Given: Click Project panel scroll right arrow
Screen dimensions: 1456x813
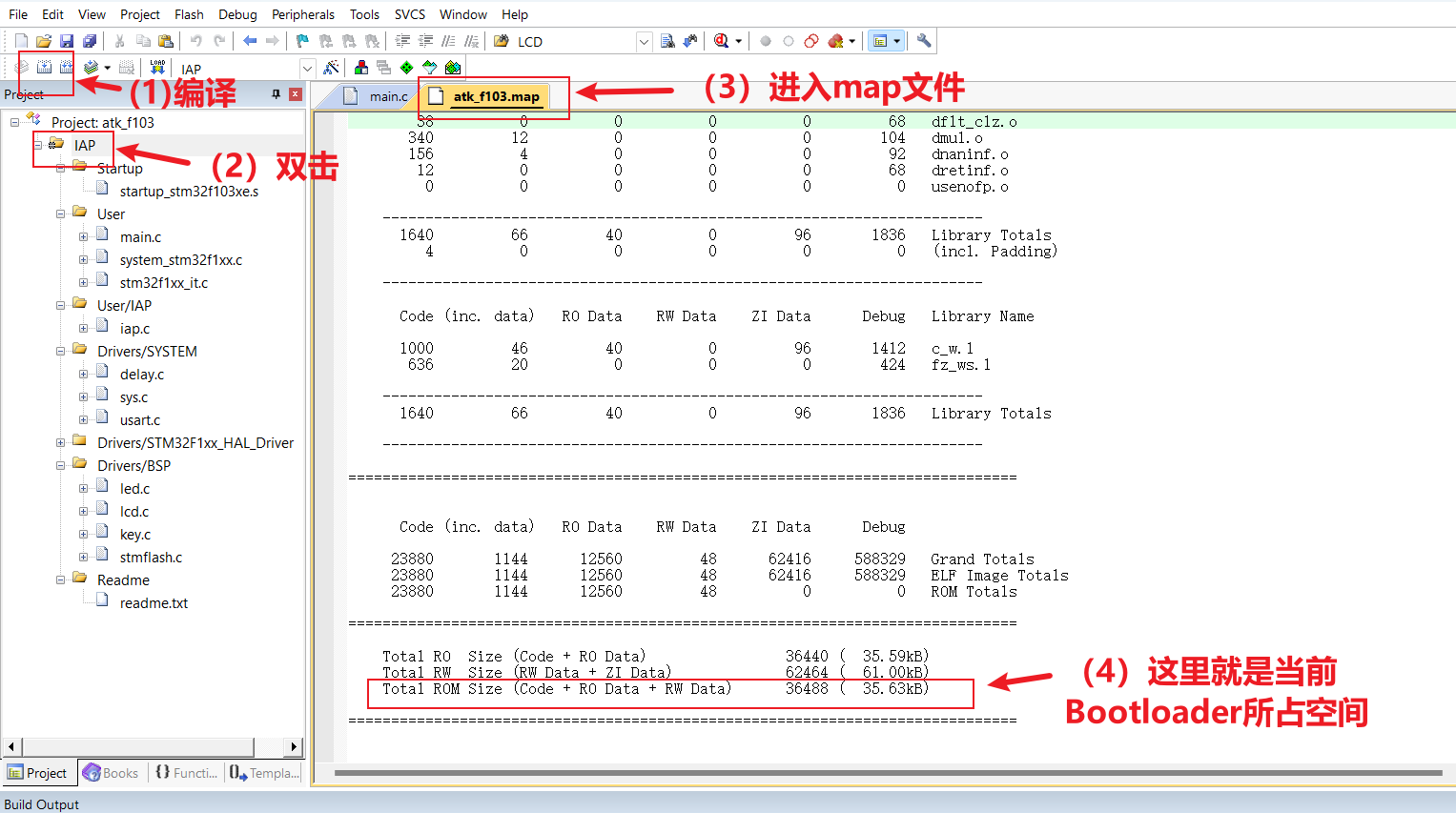Looking at the screenshot, I should coord(294,746).
